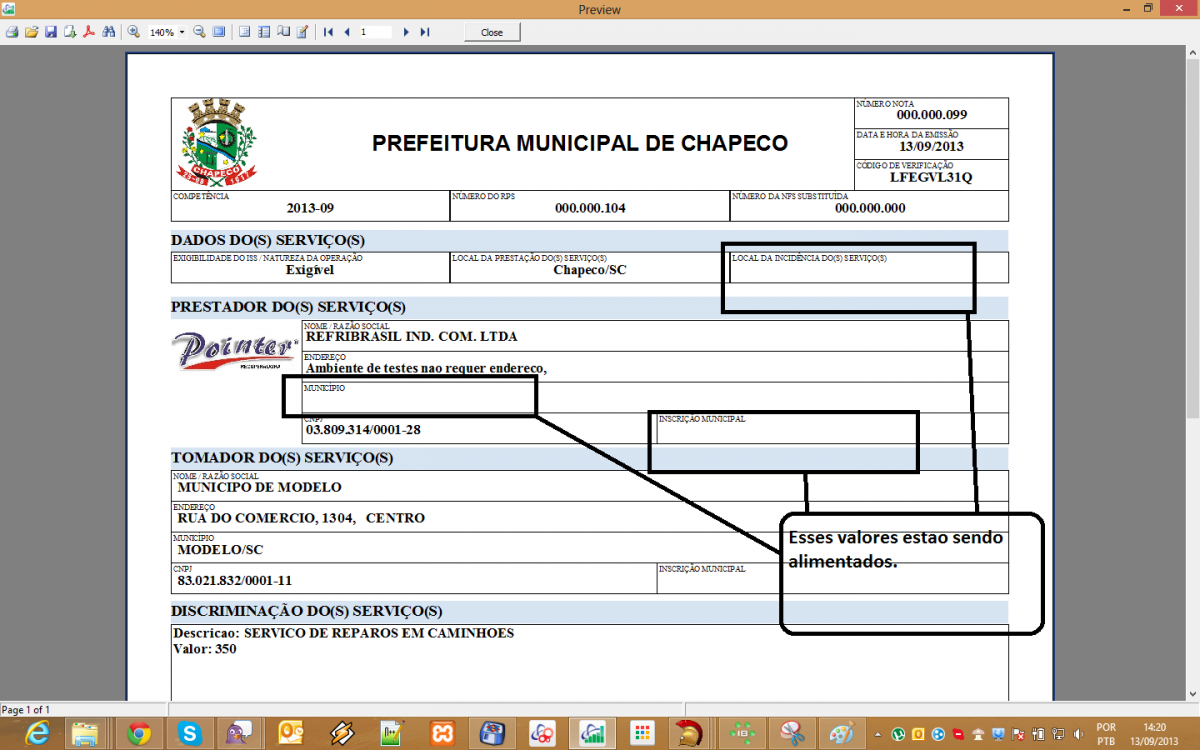Image resolution: width=1200 pixels, height=750 pixels.
Task: Click the description SERVICO DE REPAROS EM CAMINHOES
Action: [379, 633]
